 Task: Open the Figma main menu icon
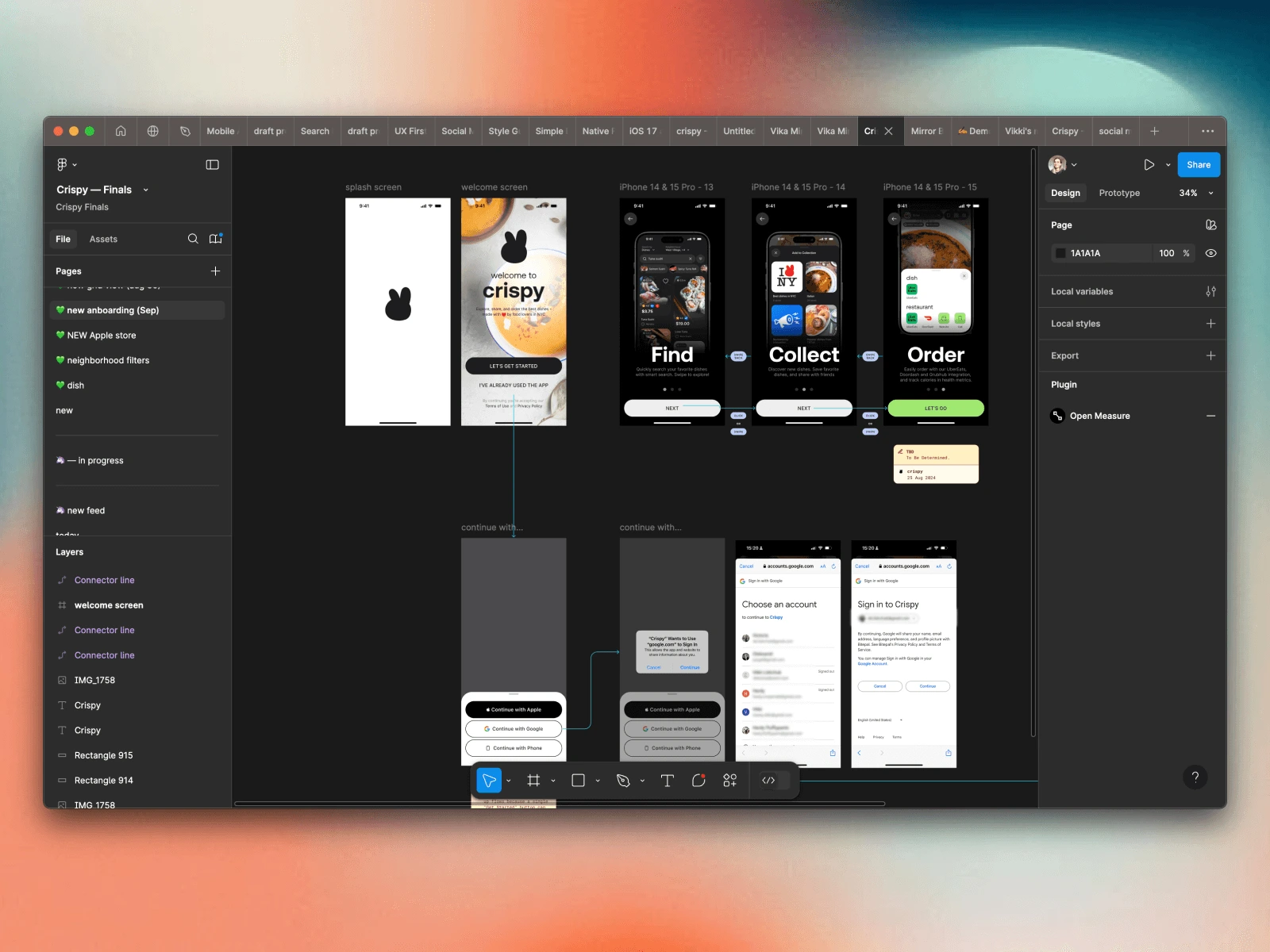[x=62, y=164]
